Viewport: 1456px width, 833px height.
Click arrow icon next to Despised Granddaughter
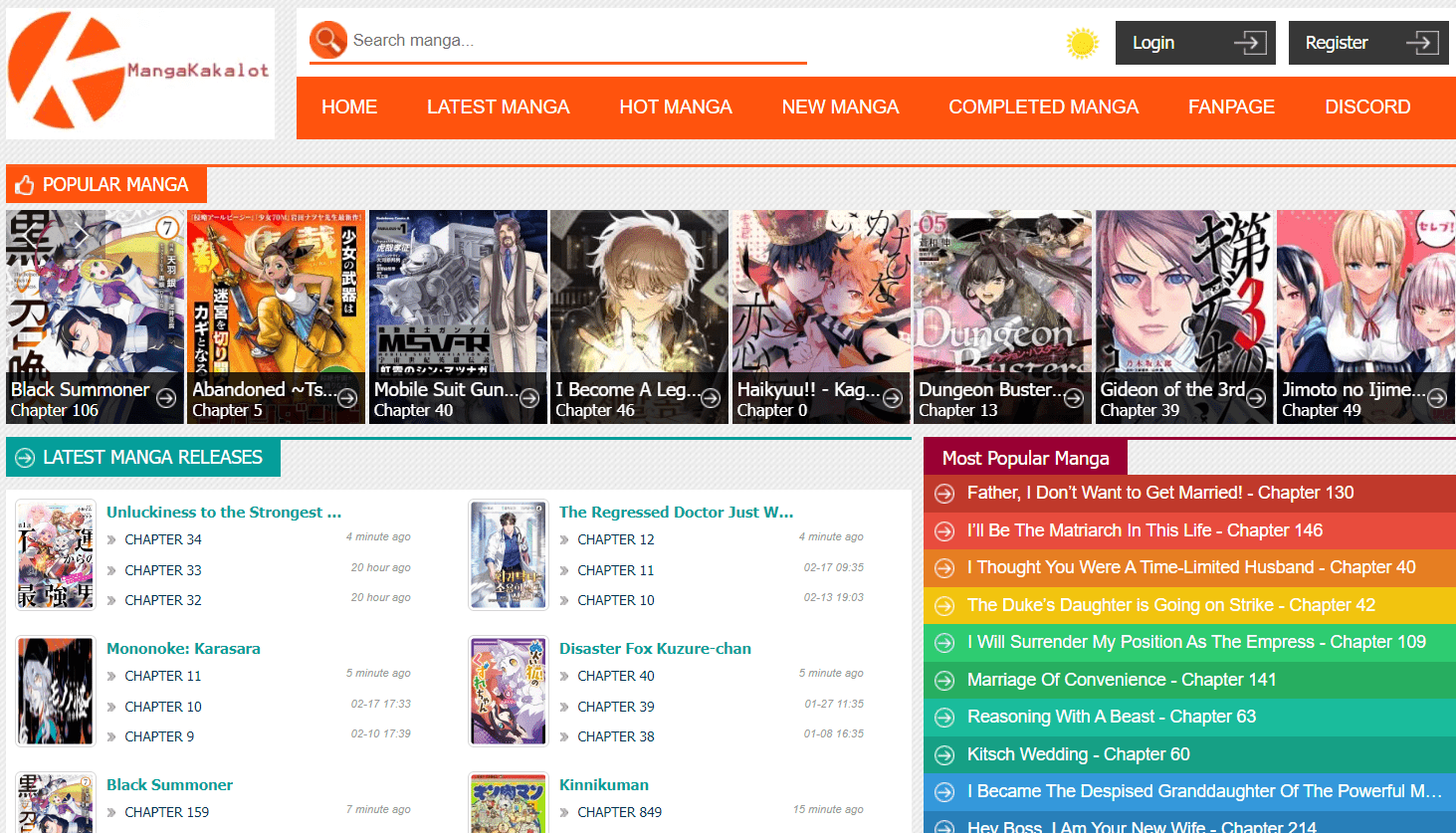944,792
